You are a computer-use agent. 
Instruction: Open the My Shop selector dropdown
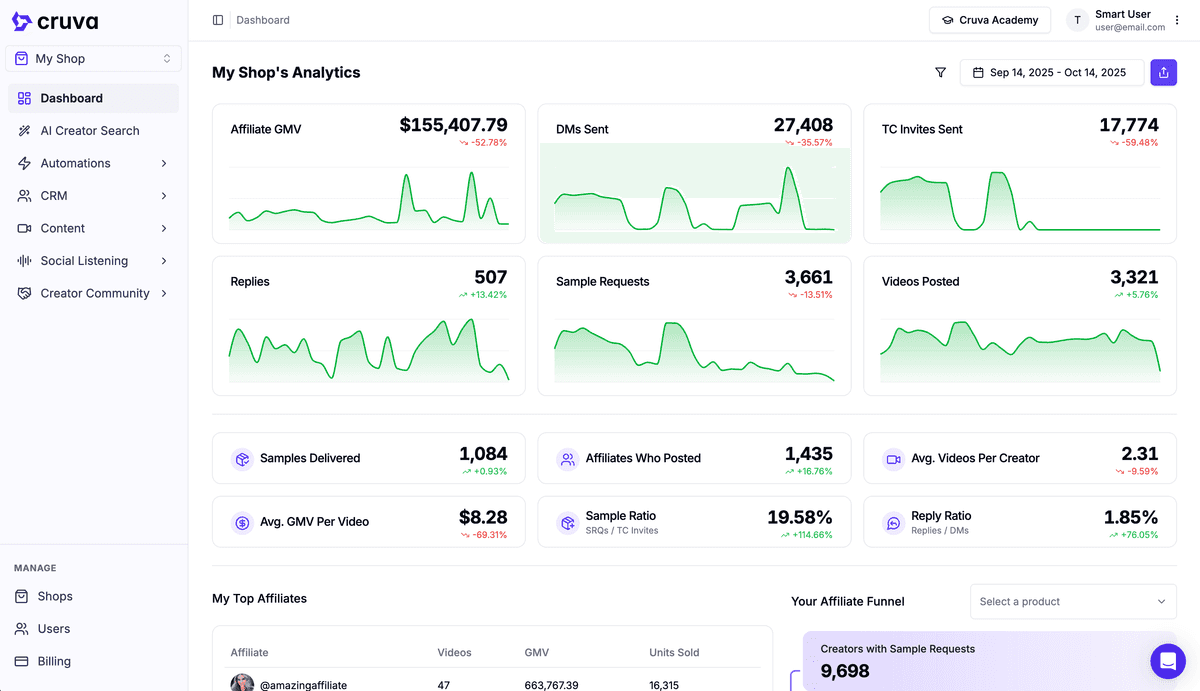(93, 59)
